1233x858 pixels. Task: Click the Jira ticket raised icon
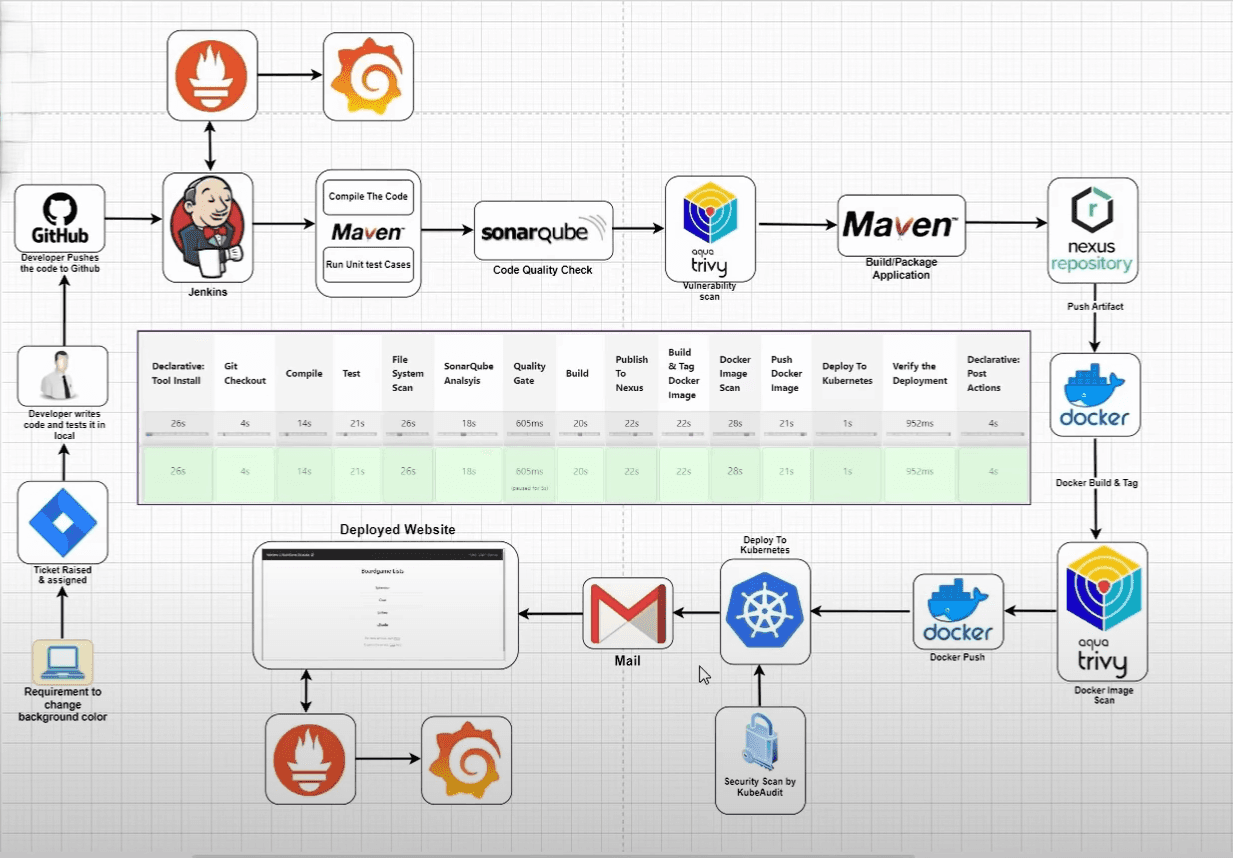[63, 522]
